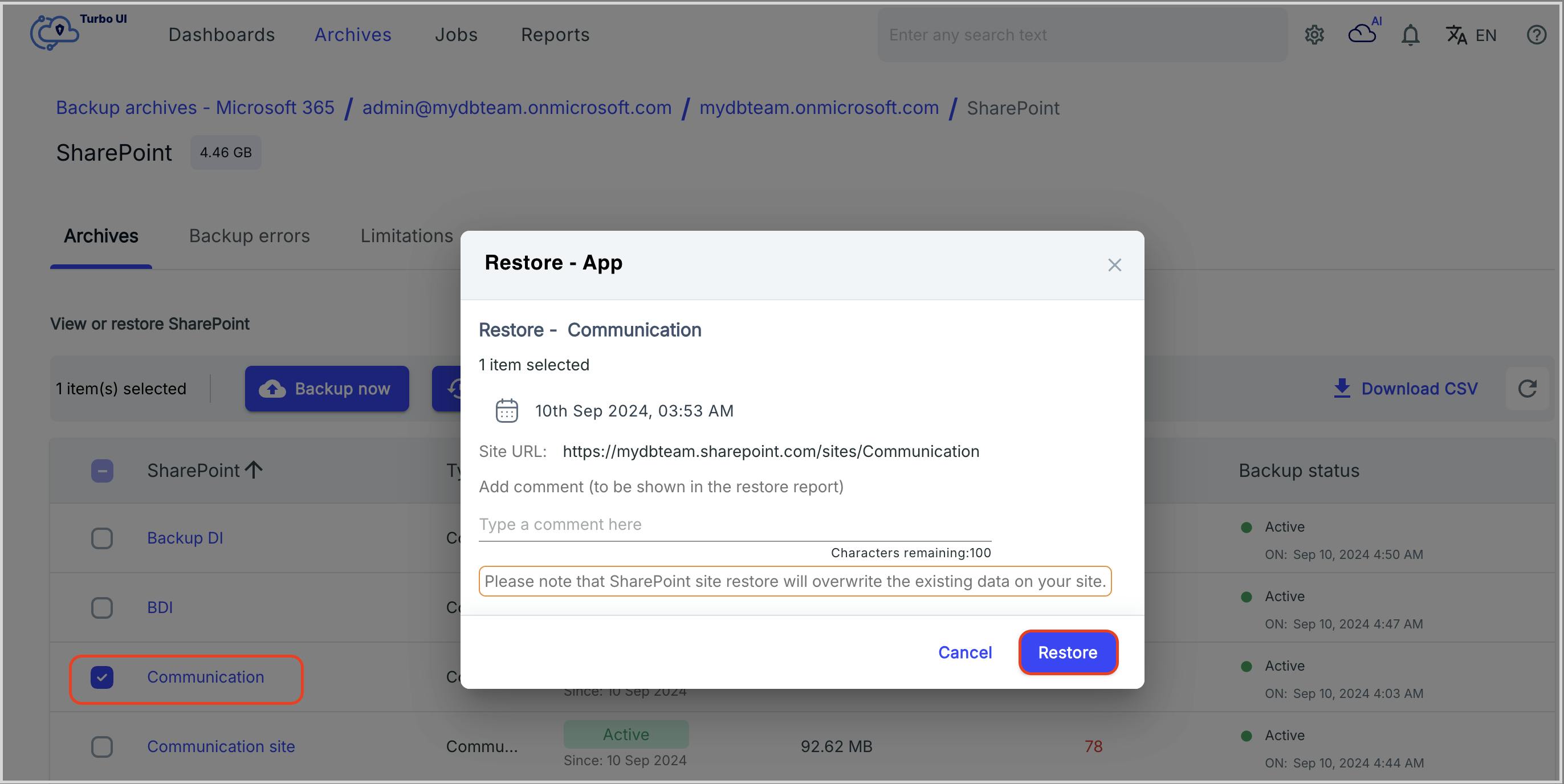Click the Turbo UI cloud logo
This screenshot has height=784, width=1564.
[x=55, y=32]
